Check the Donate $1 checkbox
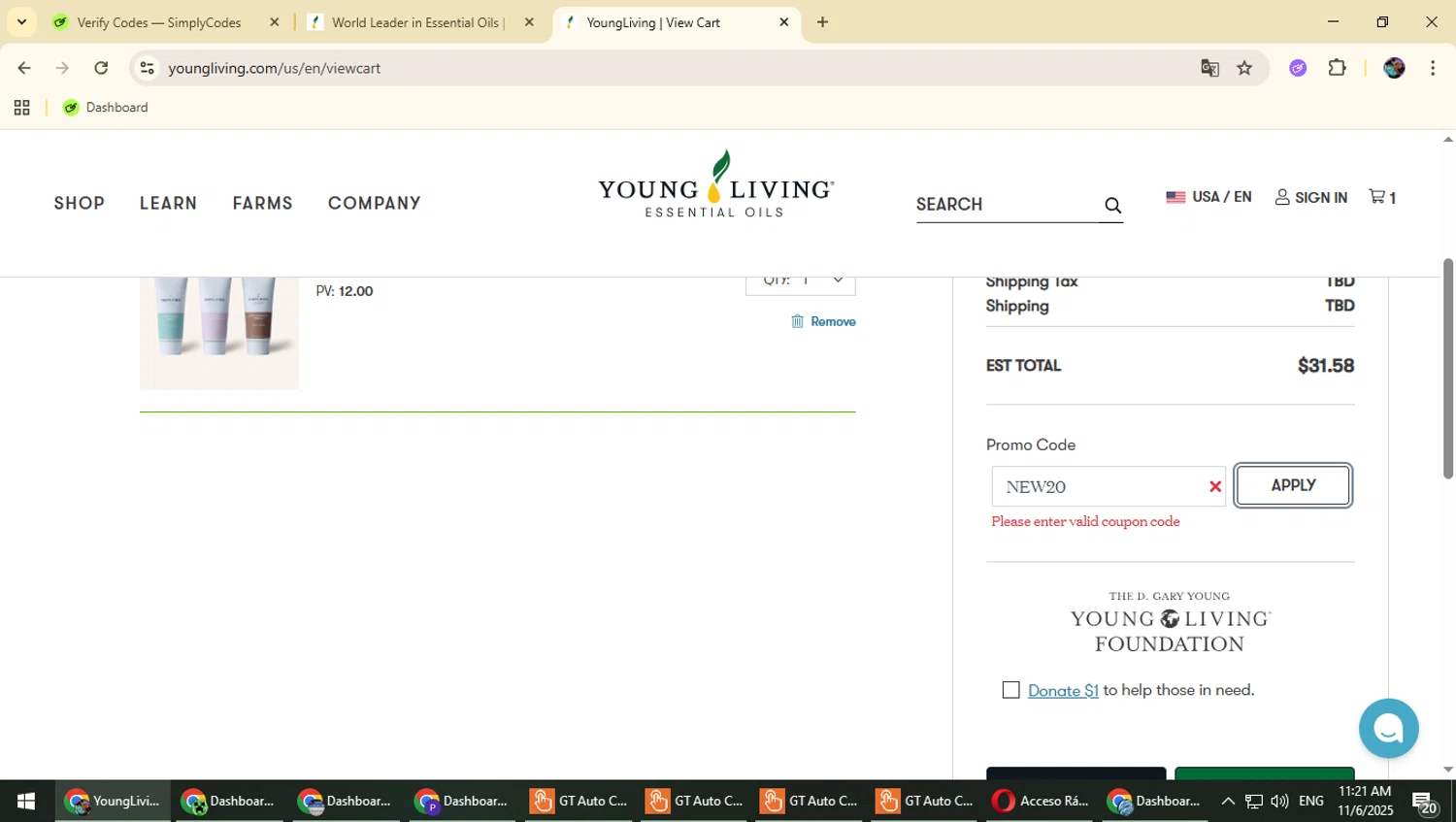Viewport: 1456px width, 822px height. [1010, 690]
